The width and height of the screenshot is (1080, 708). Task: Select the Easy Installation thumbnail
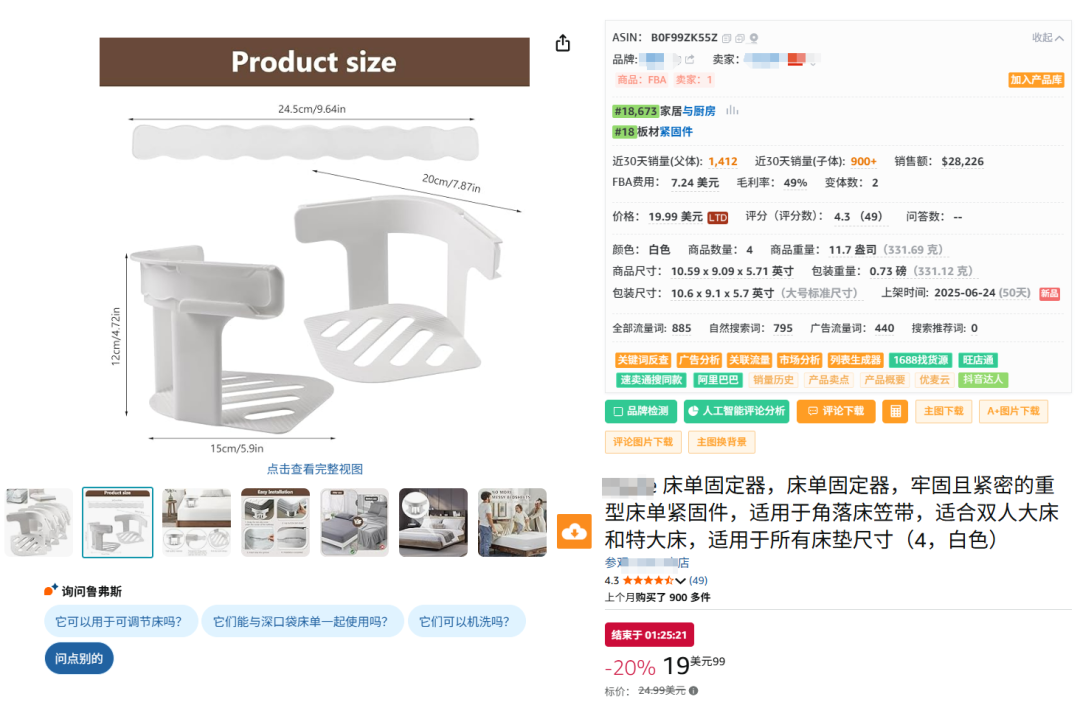pyautogui.click(x=276, y=523)
